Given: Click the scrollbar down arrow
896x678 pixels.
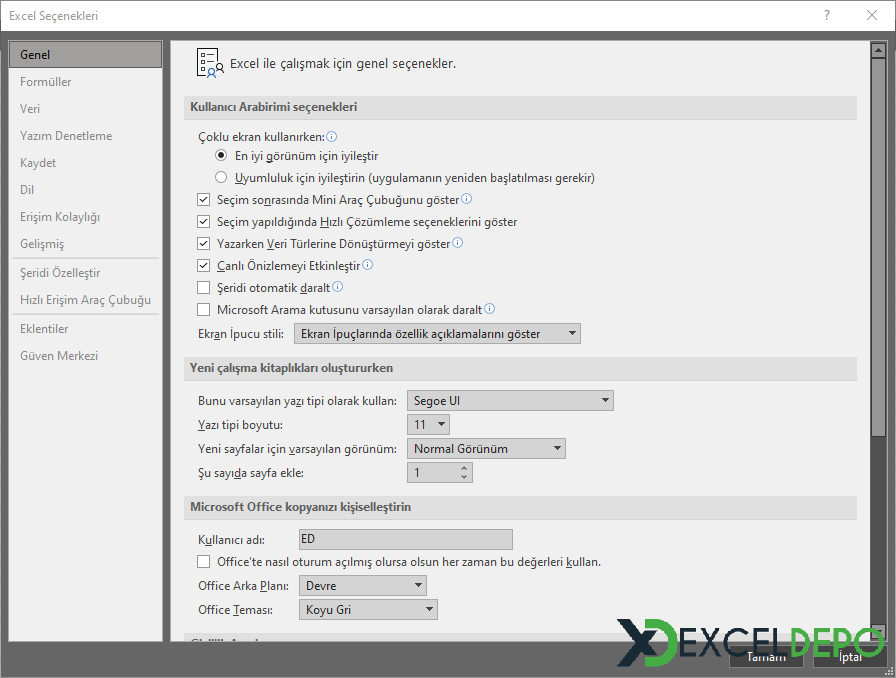Looking at the screenshot, I should pyautogui.click(x=878, y=632).
